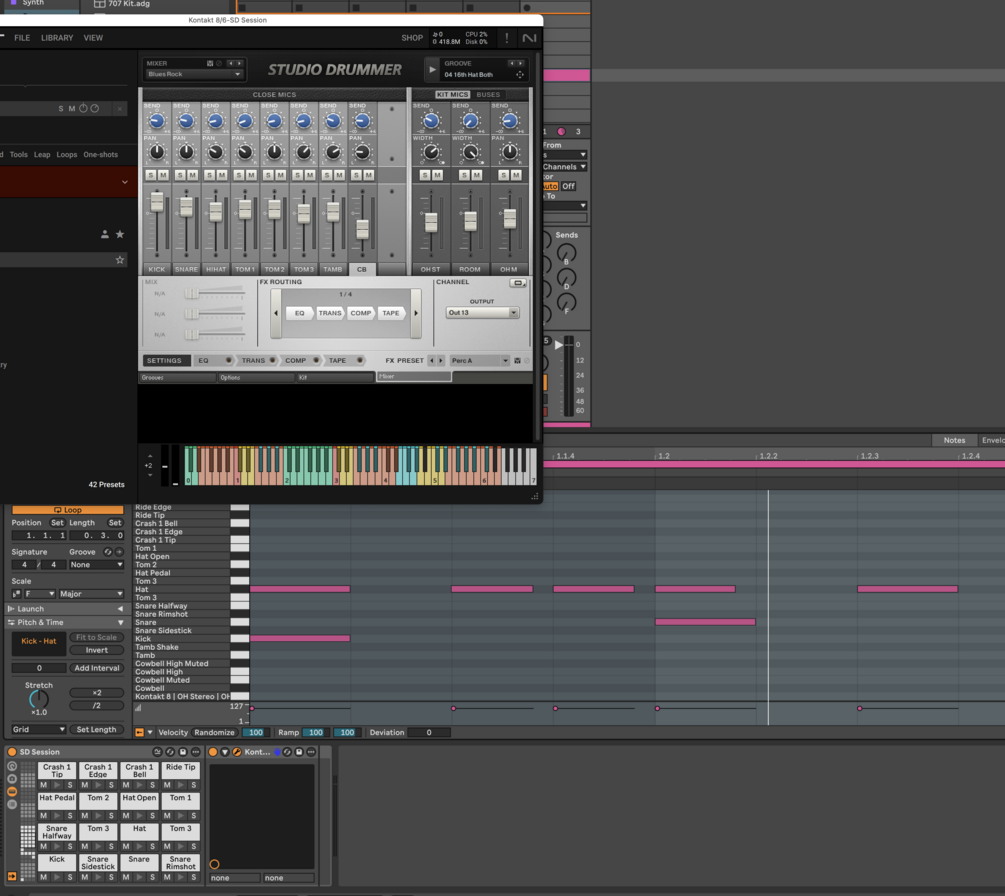Toggle scale mode icon next to F
Viewport: 1005px width, 896px height.
[17, 594]
